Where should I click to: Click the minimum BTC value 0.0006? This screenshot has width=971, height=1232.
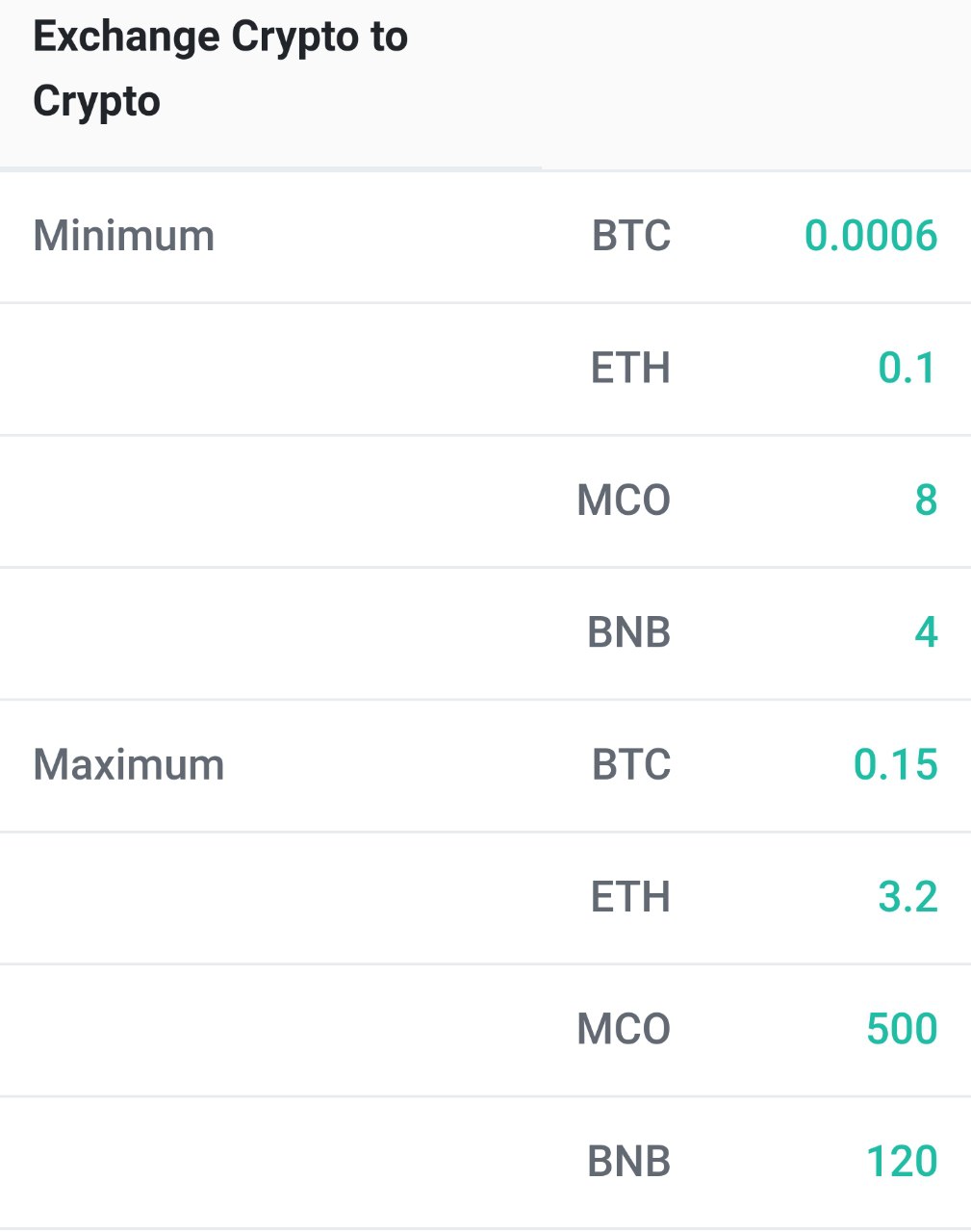870,236
